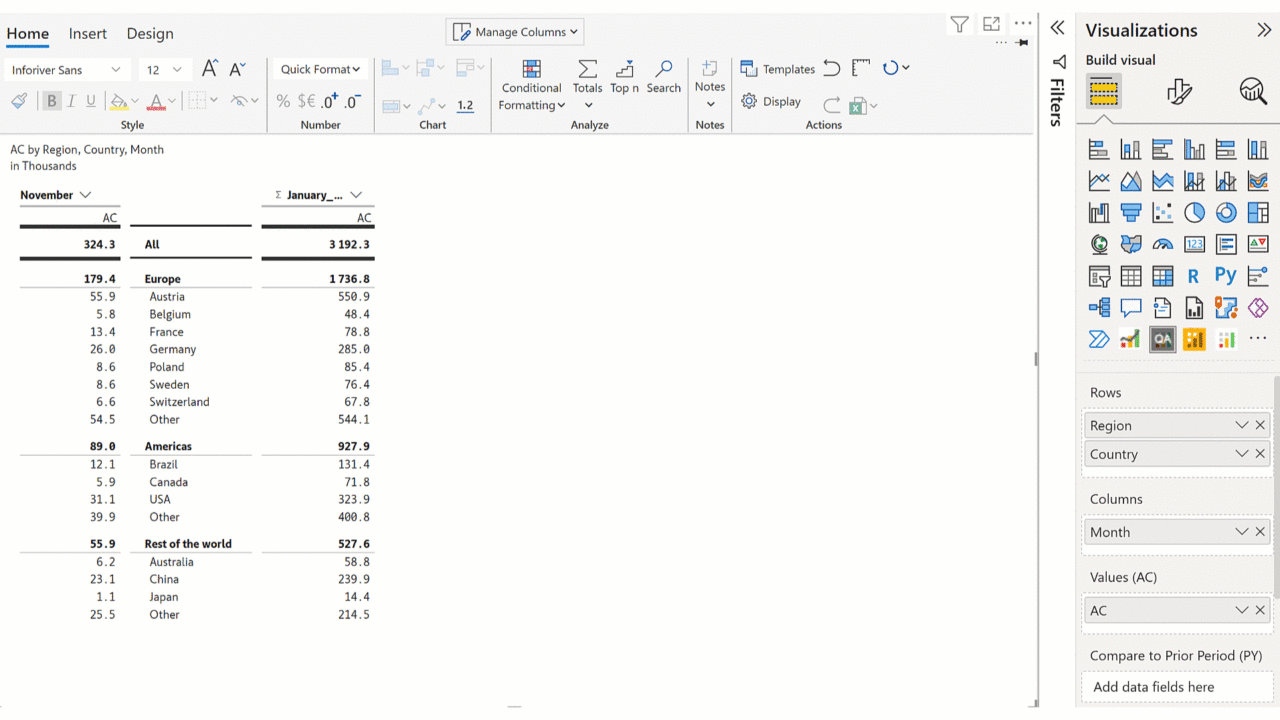Select the scatter chart visual icon
Screen dimensions: 1280x720
pos(1162,212)
